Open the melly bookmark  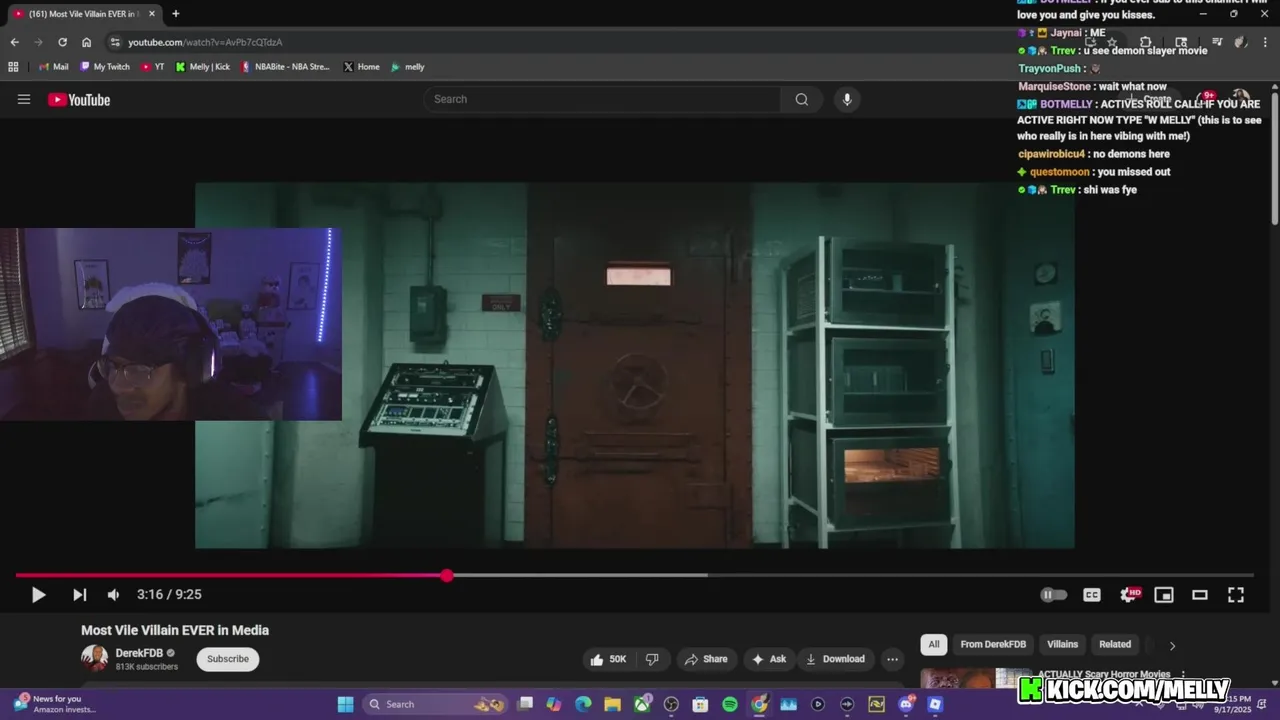point(407,67)
